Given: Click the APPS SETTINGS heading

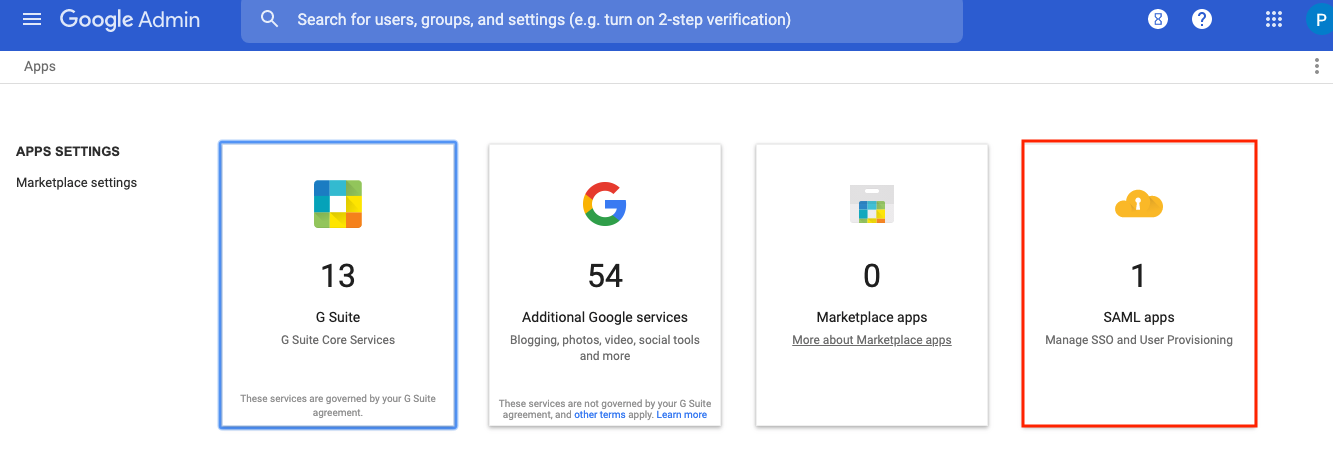Looking at the screenshot, I should coord(68,152).
